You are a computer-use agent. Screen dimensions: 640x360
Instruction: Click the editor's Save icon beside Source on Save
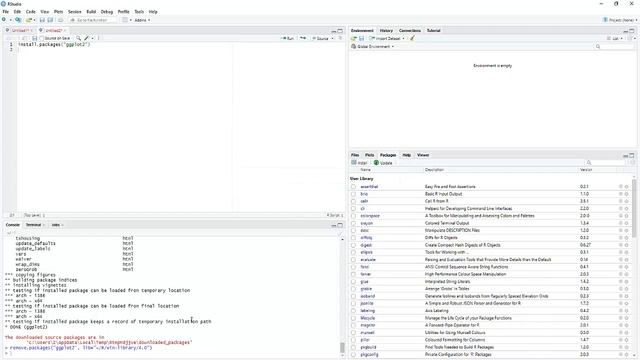(x=34, y=38)
